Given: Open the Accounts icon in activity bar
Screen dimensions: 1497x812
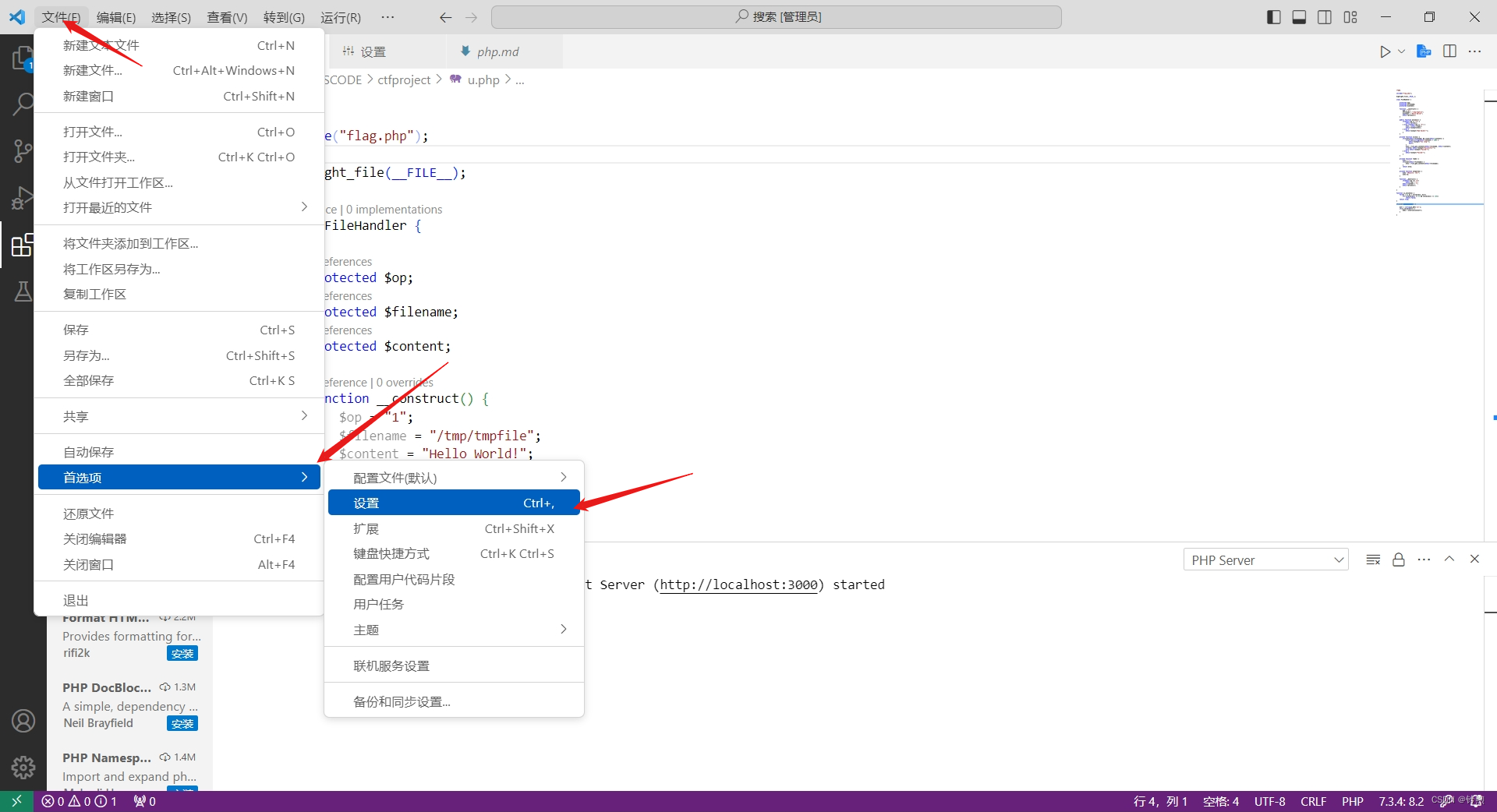Looking at the screenshot, I should [23, 721].
